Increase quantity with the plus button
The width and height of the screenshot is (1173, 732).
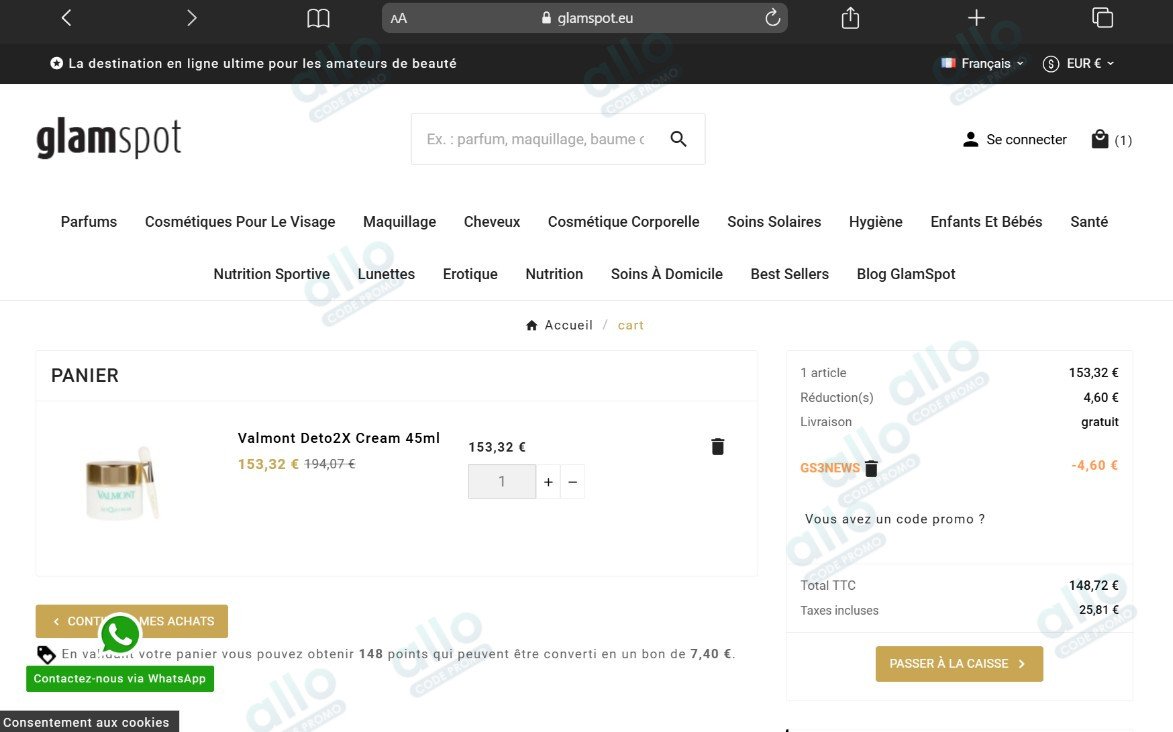tap(548, 482)
